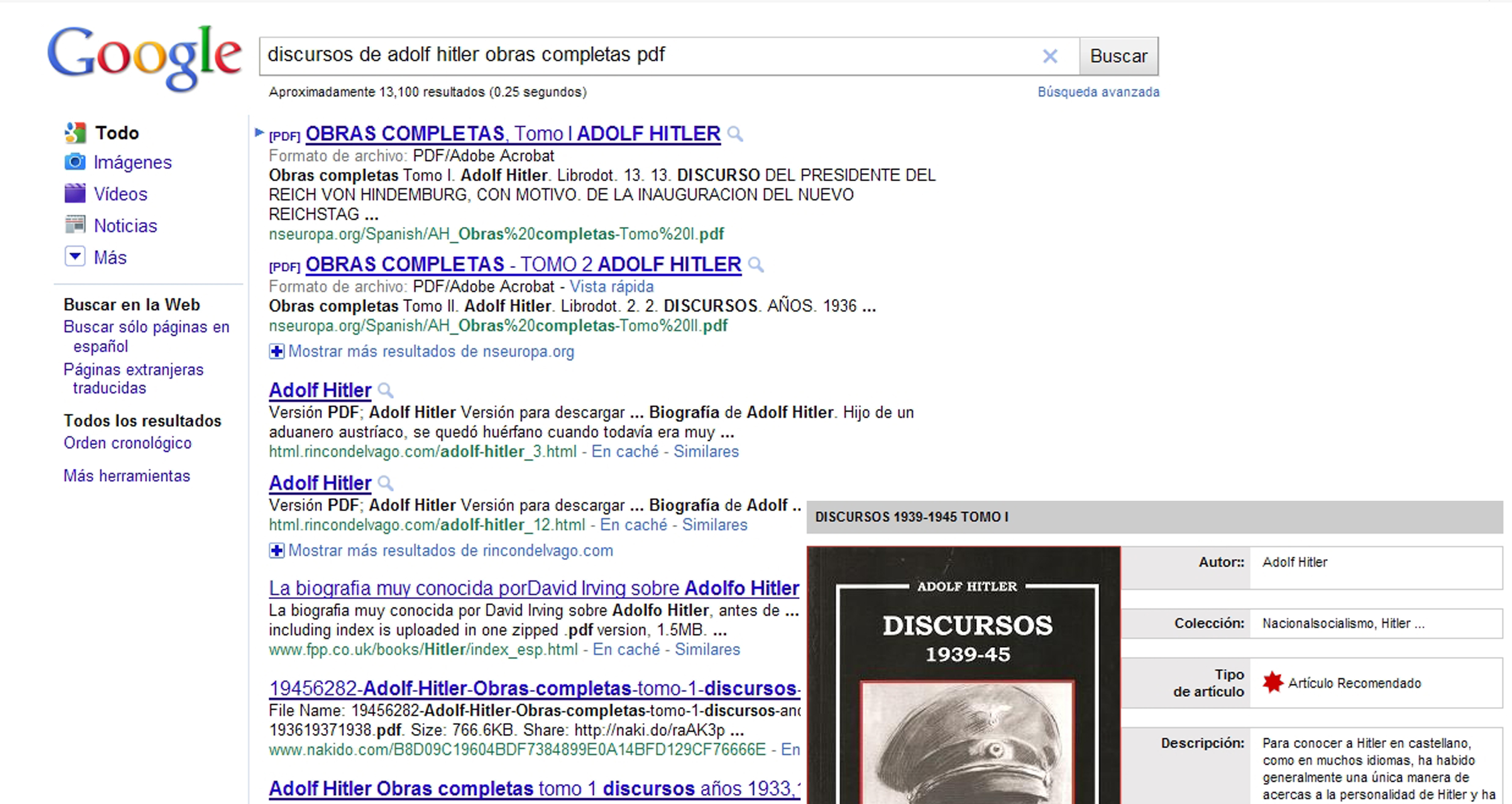Open Similares for adolf-hitler_12.html

[715, 525]
